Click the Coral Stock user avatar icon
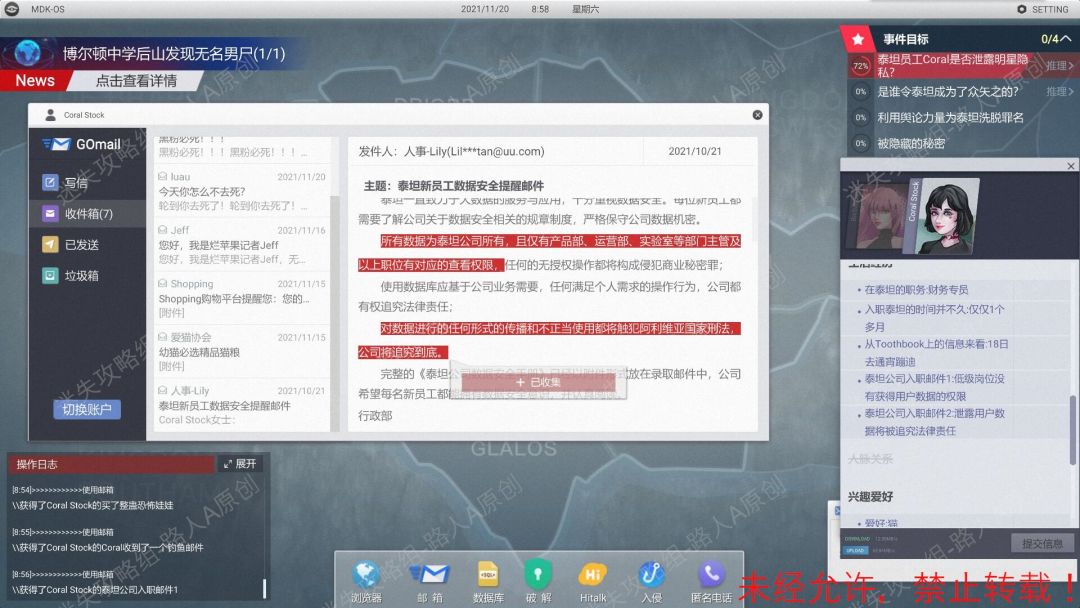1080x608 pixels. (50, 115)
